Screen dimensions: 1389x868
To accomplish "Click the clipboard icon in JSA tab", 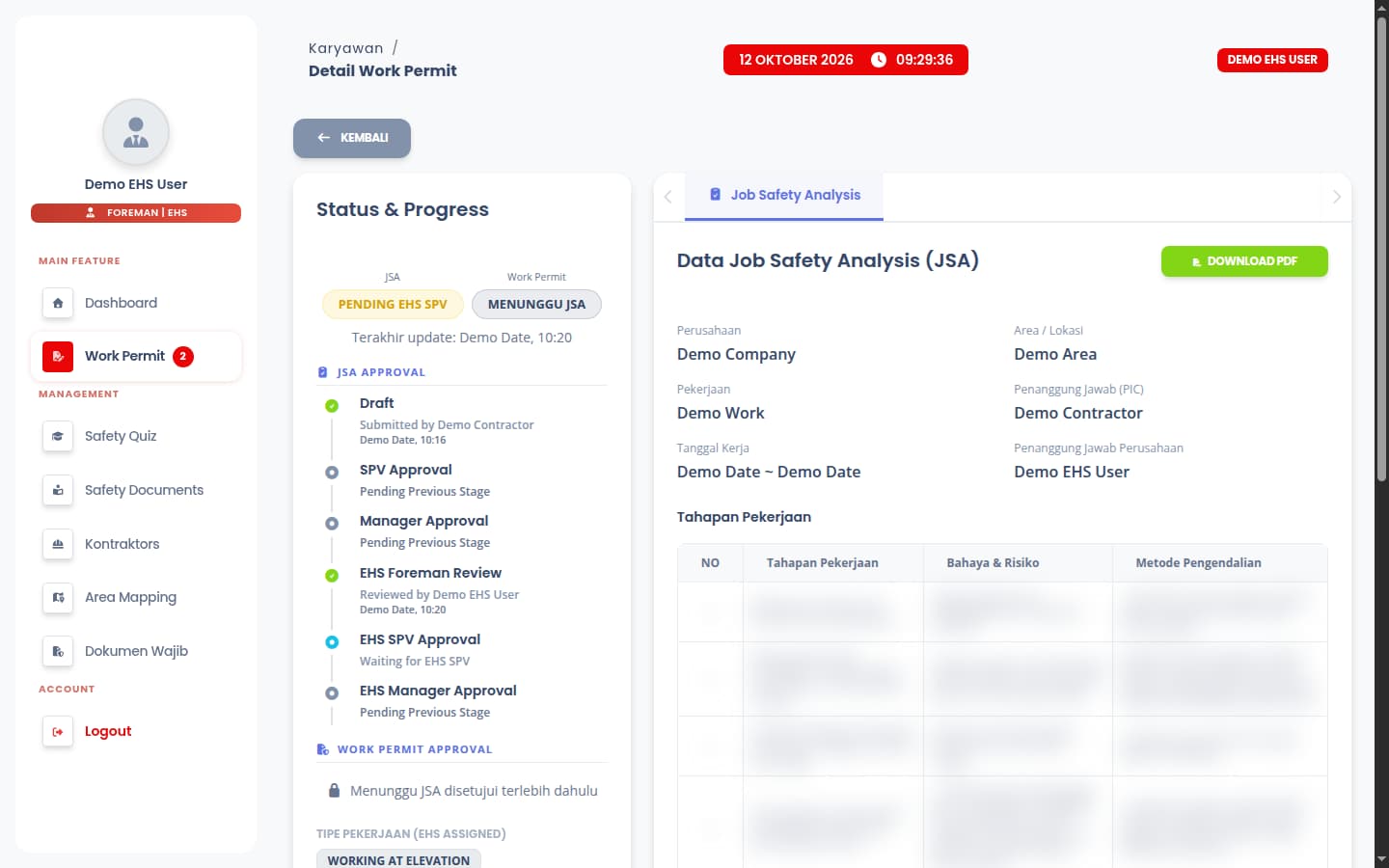I will [x=716, y=194].
